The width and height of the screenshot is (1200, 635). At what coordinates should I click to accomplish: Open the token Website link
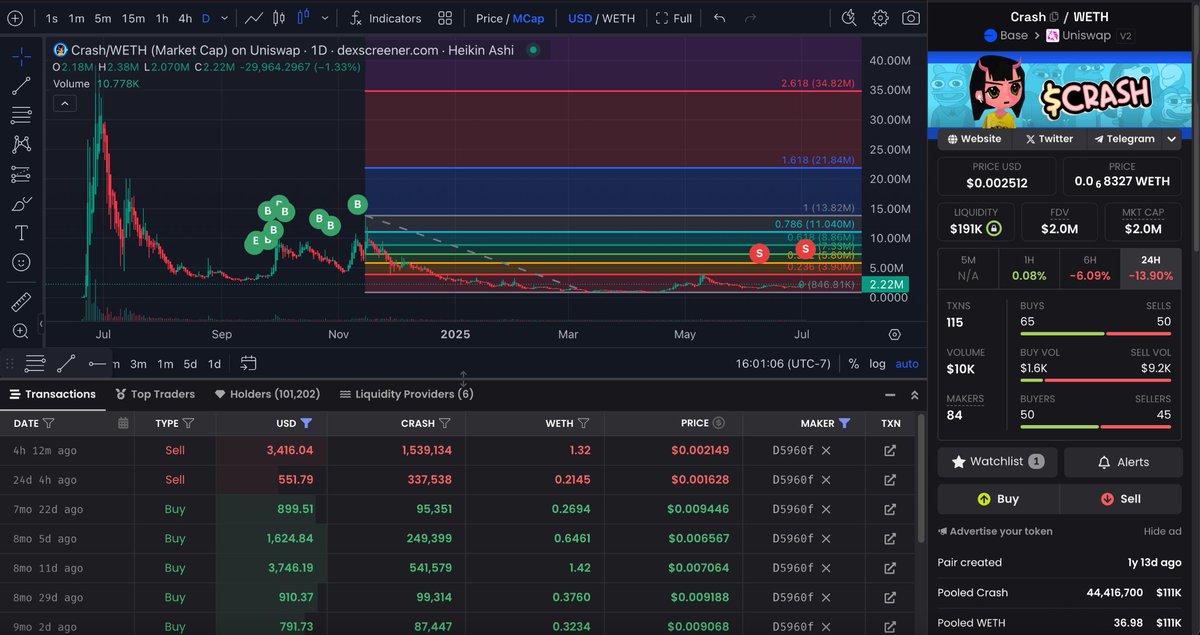tap(973, 139)
